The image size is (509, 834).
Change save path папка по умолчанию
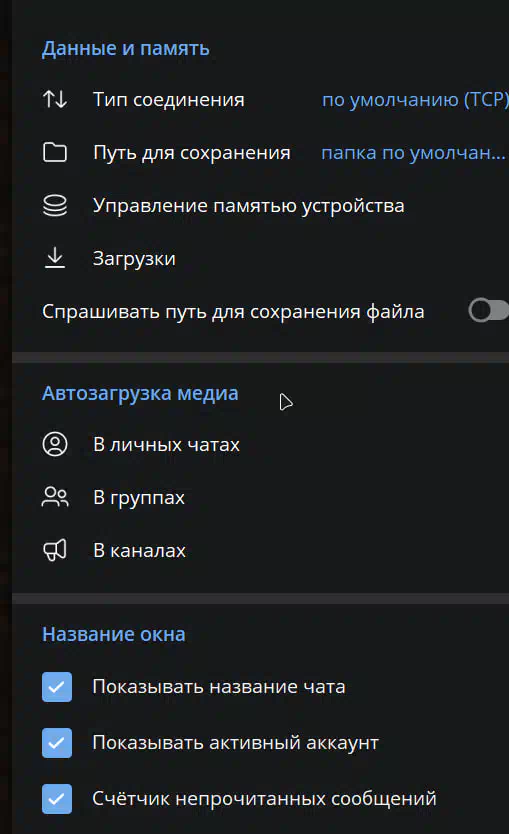click(413, 153)
